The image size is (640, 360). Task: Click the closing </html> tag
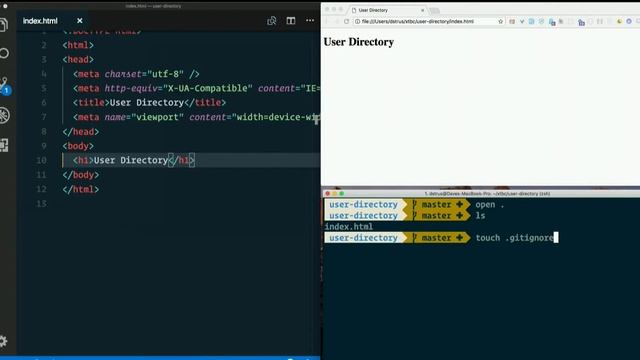81,189
